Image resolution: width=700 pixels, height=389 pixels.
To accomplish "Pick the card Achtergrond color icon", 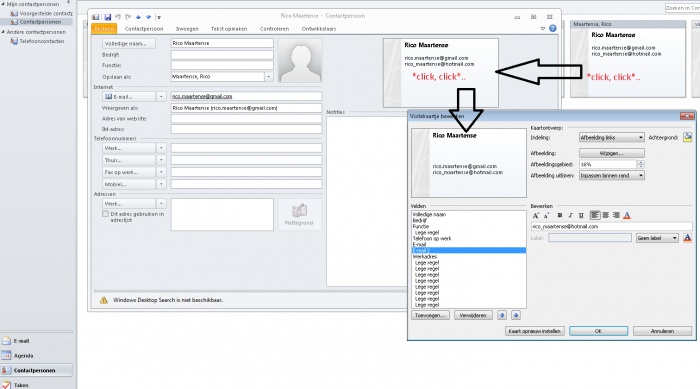I will [688, 137].
